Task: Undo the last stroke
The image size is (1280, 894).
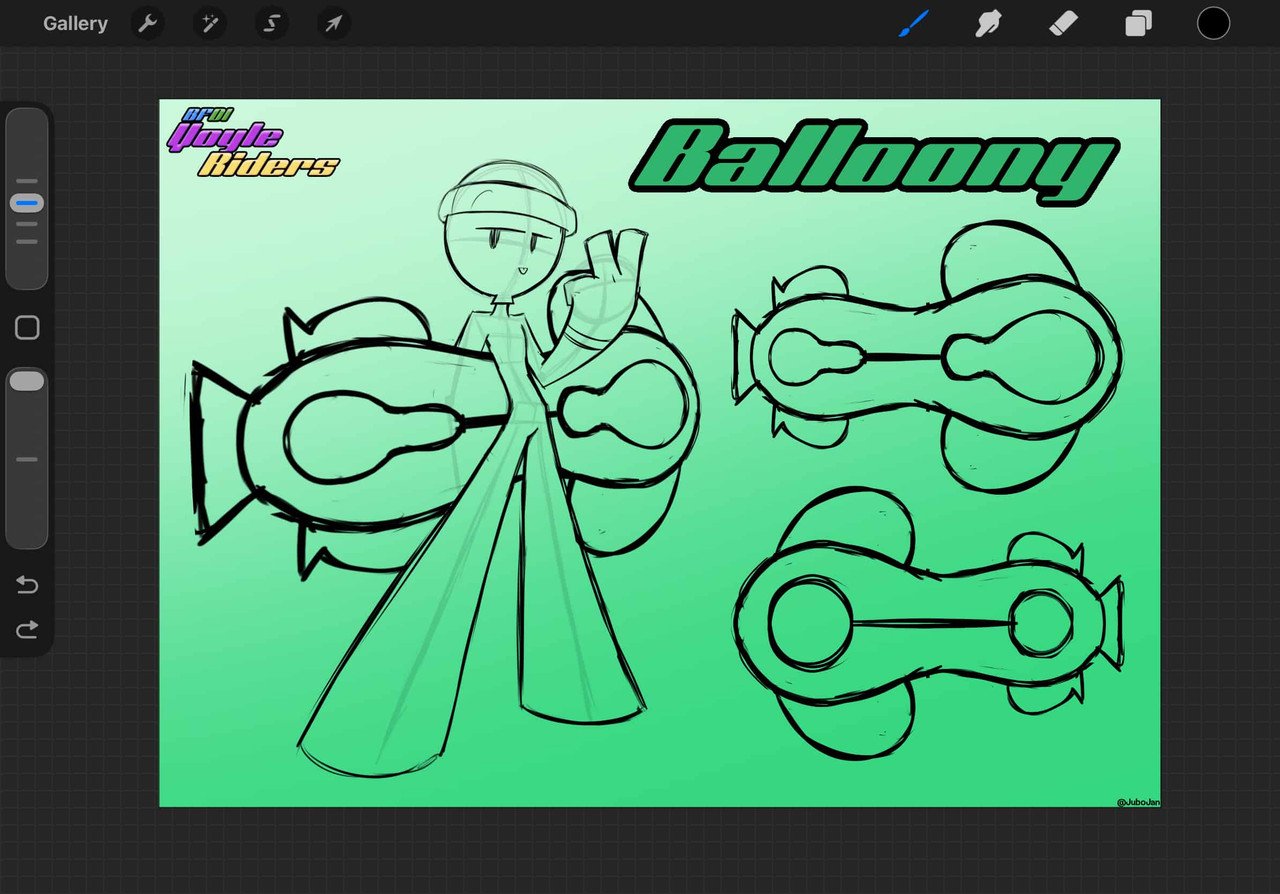Action: [x=27, y=585]
